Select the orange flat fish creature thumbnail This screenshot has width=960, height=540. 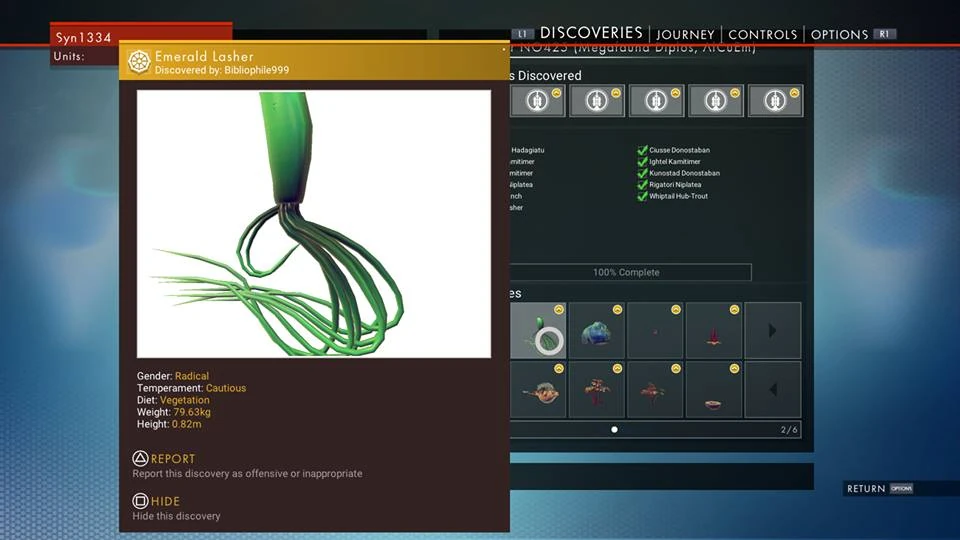click(538, 389)
